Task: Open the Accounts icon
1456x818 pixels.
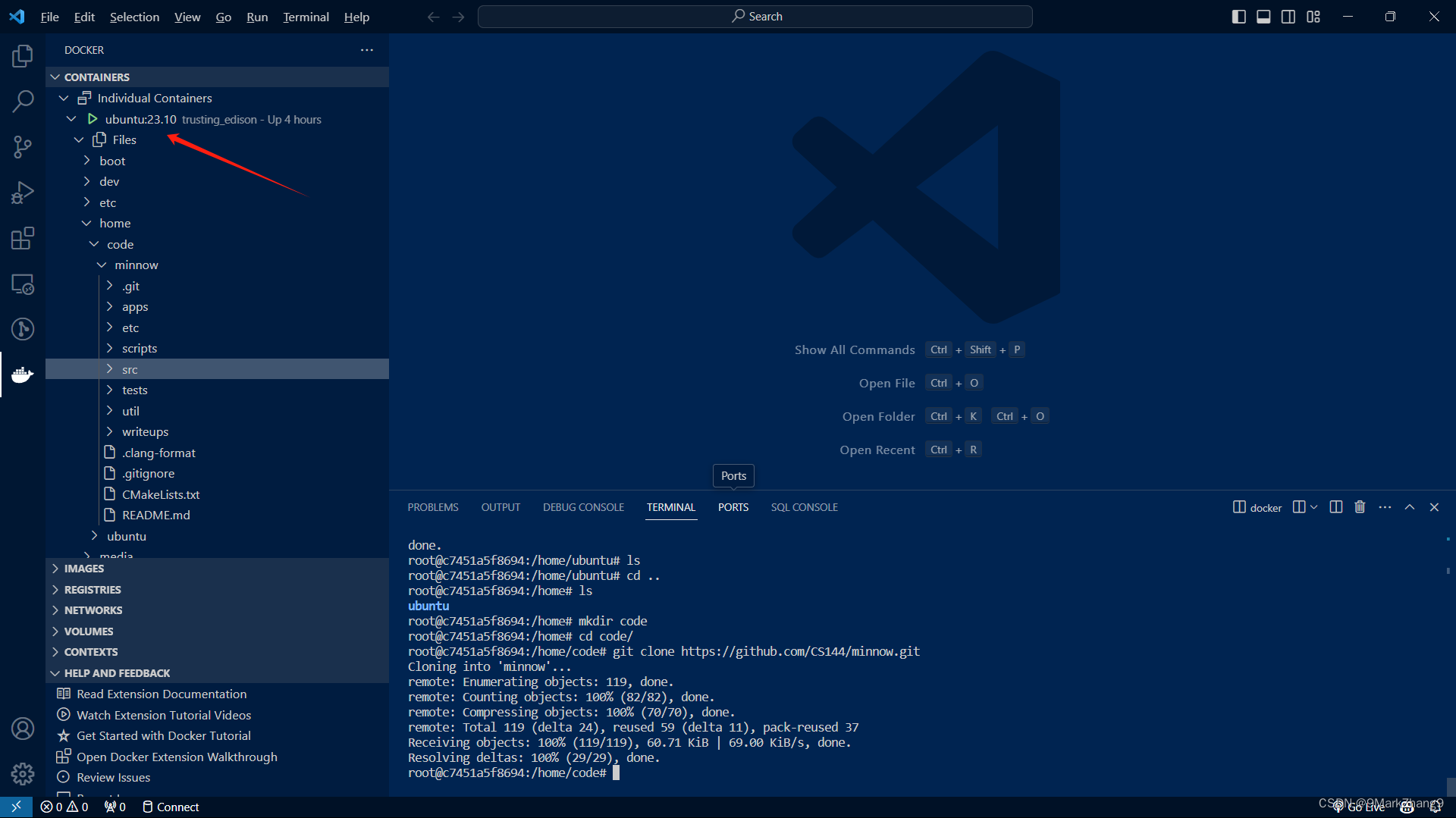Action: click(x=23, y=729)
